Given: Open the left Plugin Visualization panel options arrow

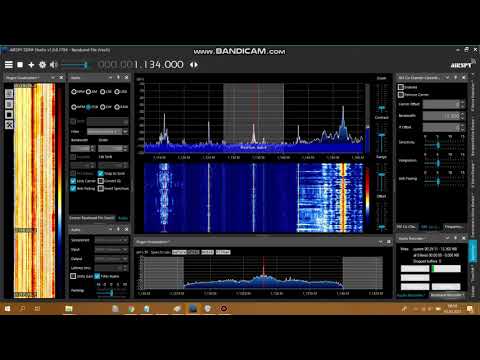Looking at the screenshot, I should [53, 78].
